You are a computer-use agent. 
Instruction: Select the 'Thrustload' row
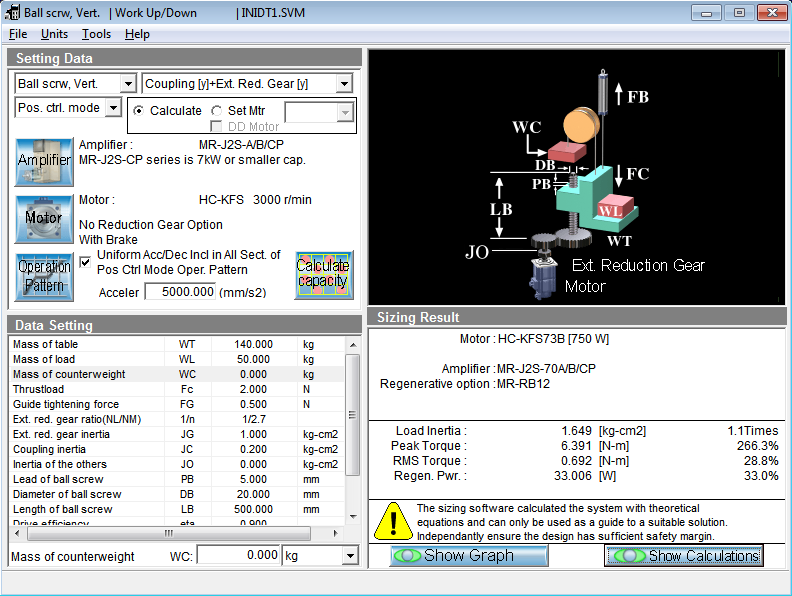[x=177, y=389]
